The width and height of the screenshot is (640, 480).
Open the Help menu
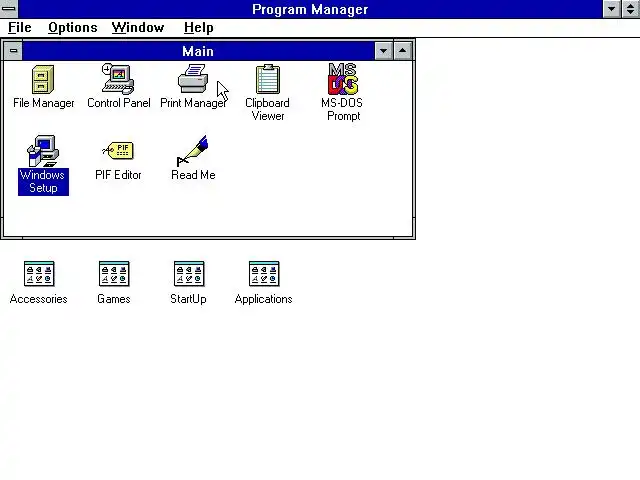tap(198, 28)
